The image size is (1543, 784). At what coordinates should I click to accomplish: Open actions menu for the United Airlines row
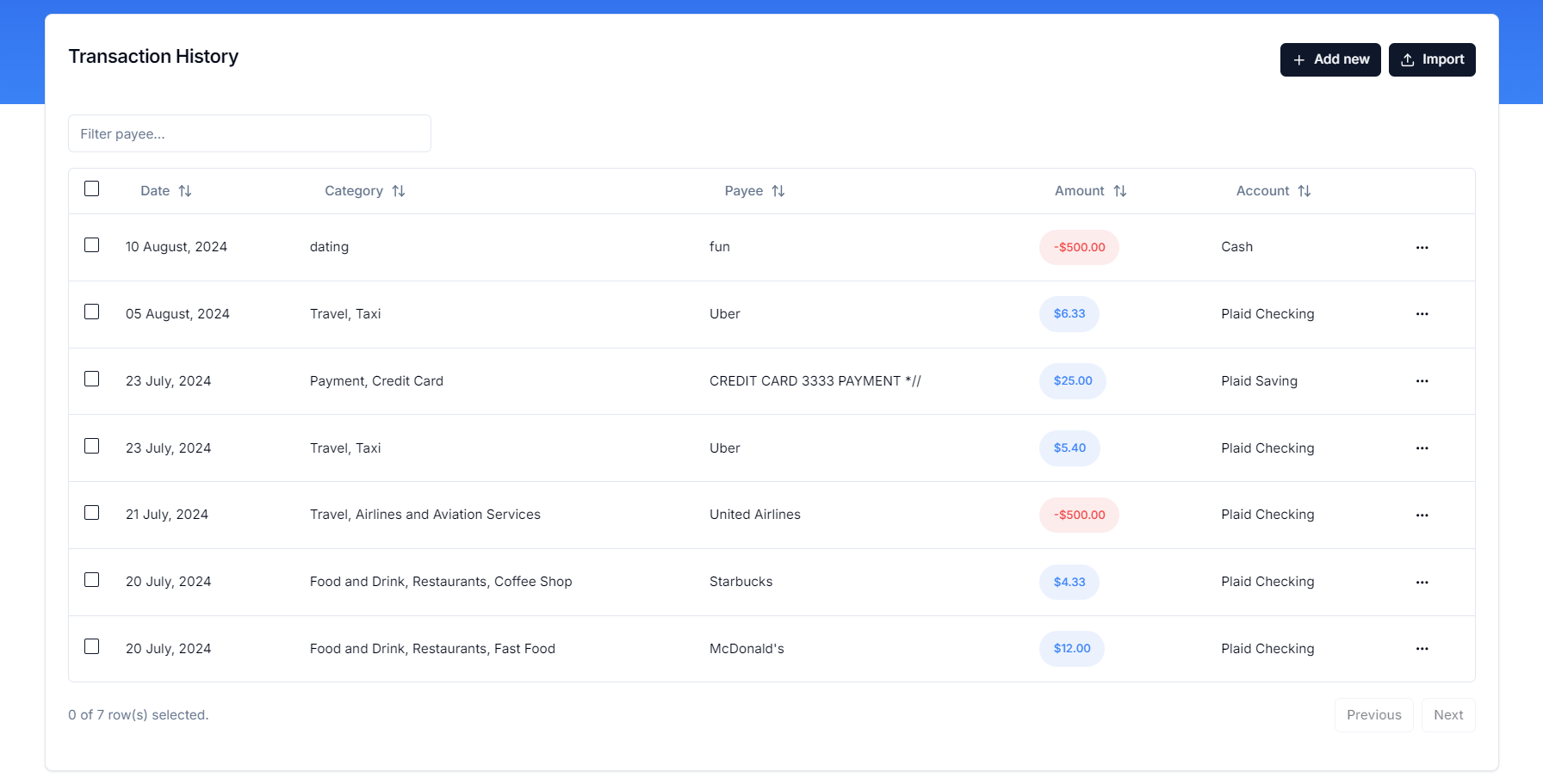[1422, 515]
